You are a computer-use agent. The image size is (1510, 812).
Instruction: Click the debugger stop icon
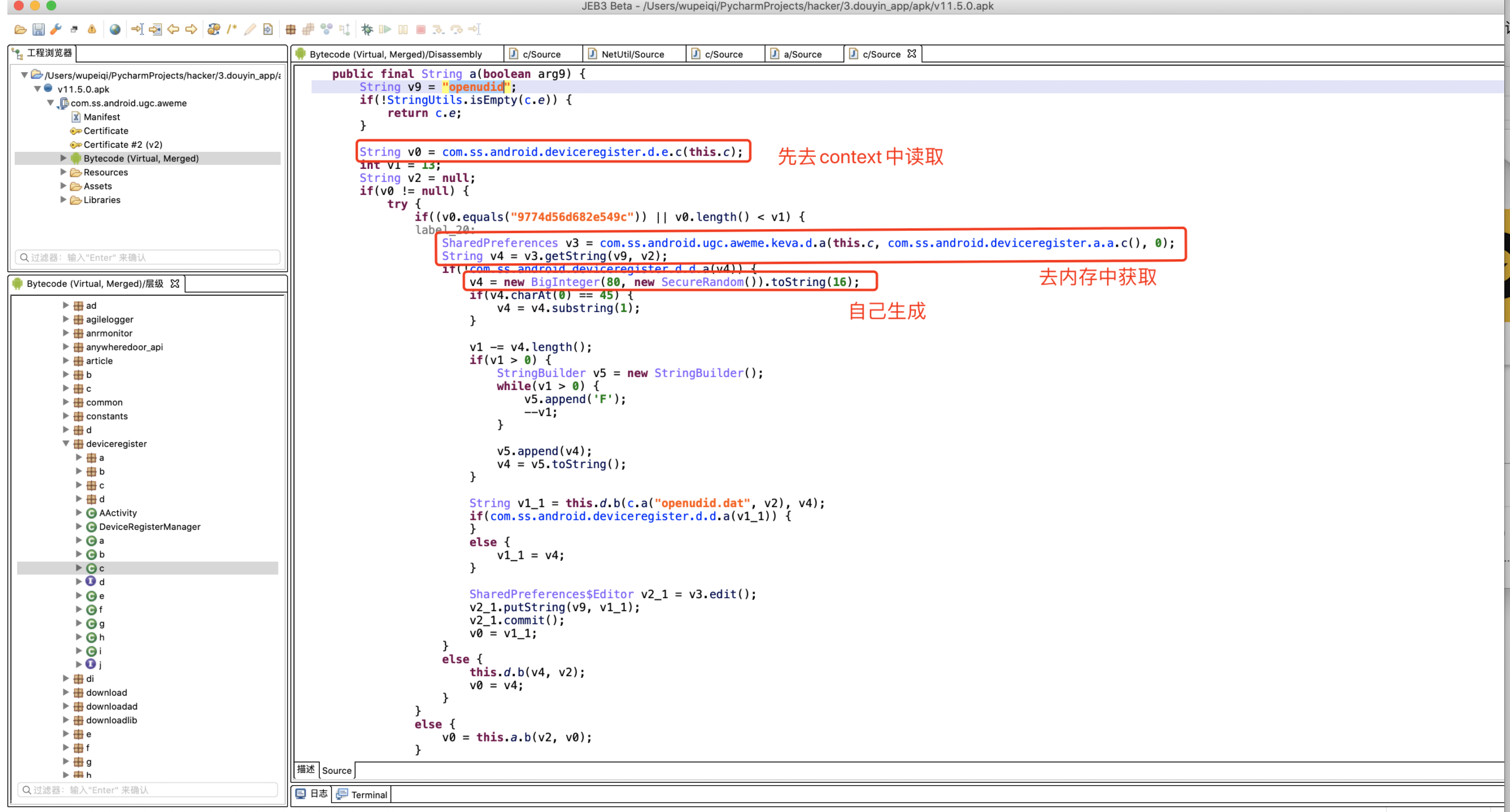point(421,30)
